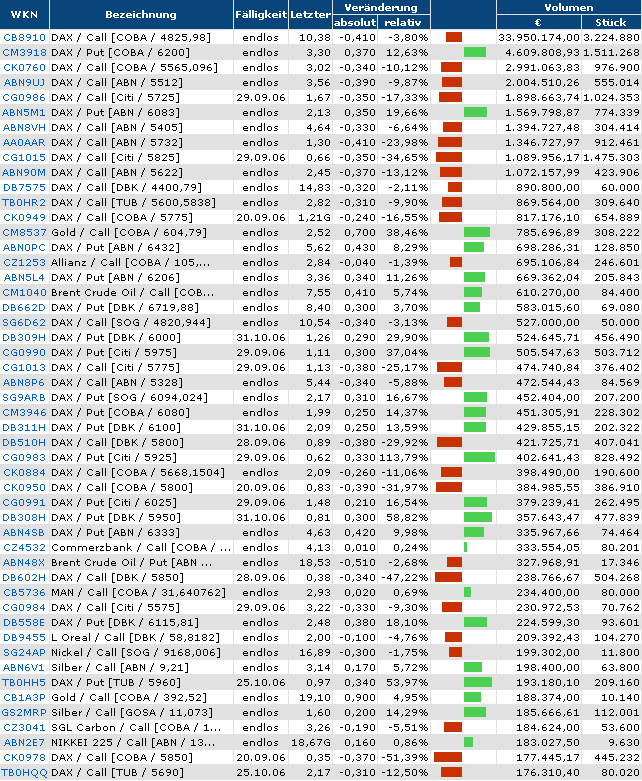642x781 pixels.
Task: Click last price 18,67G for NIKKEI 225
Action: pyautogui.click(x=311, y=742)
